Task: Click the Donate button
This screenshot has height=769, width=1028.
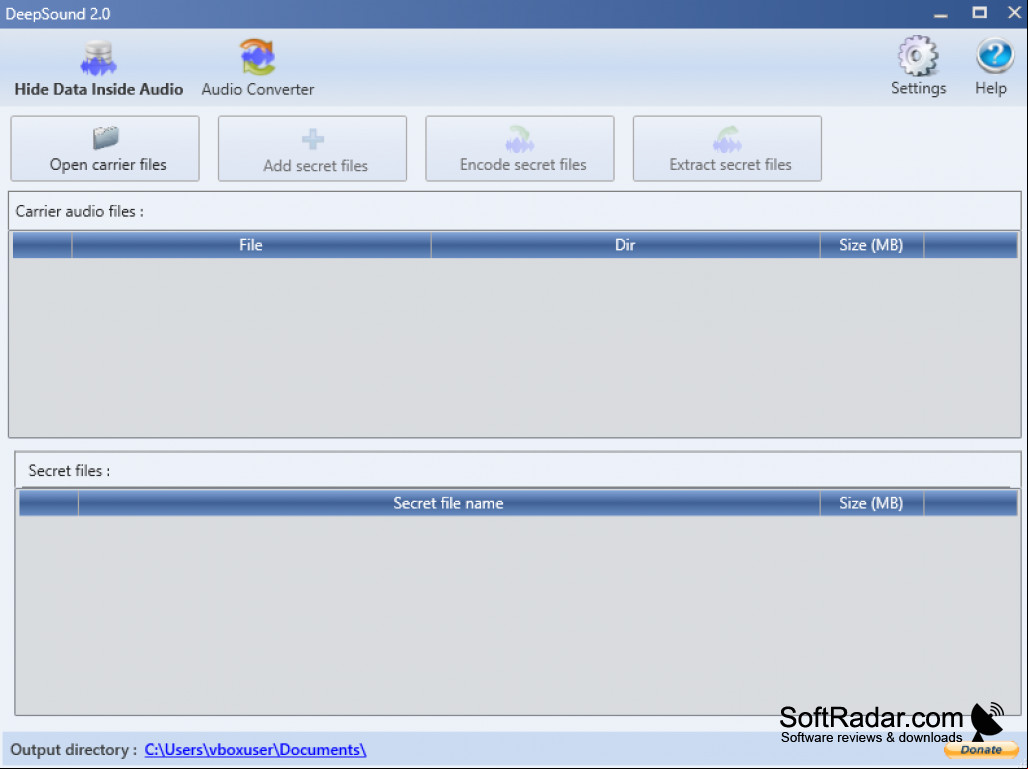Action: click(x=981, y=749)
